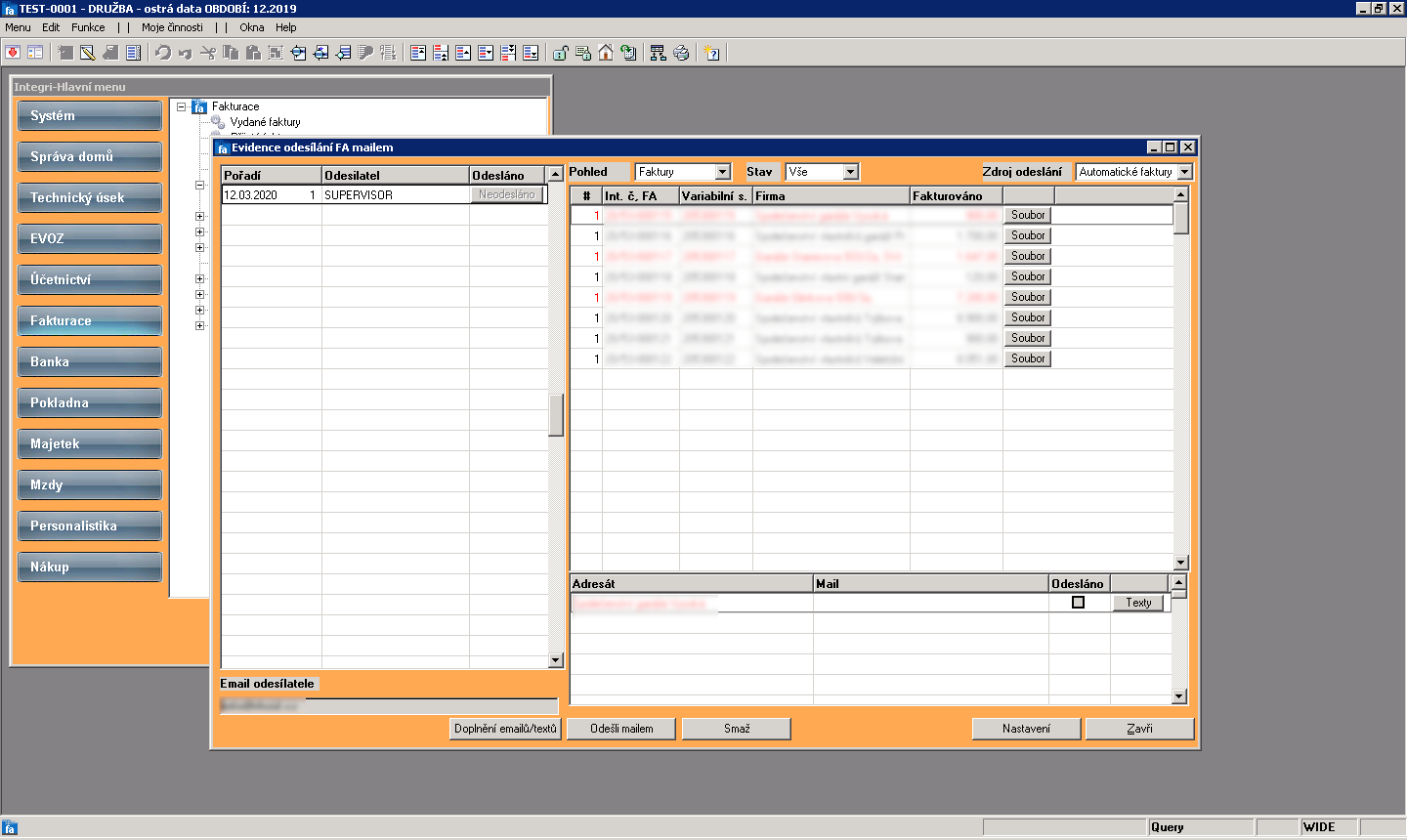Click the Email odesílatele input field
The image size is (1407, 840).
[389, 706]
